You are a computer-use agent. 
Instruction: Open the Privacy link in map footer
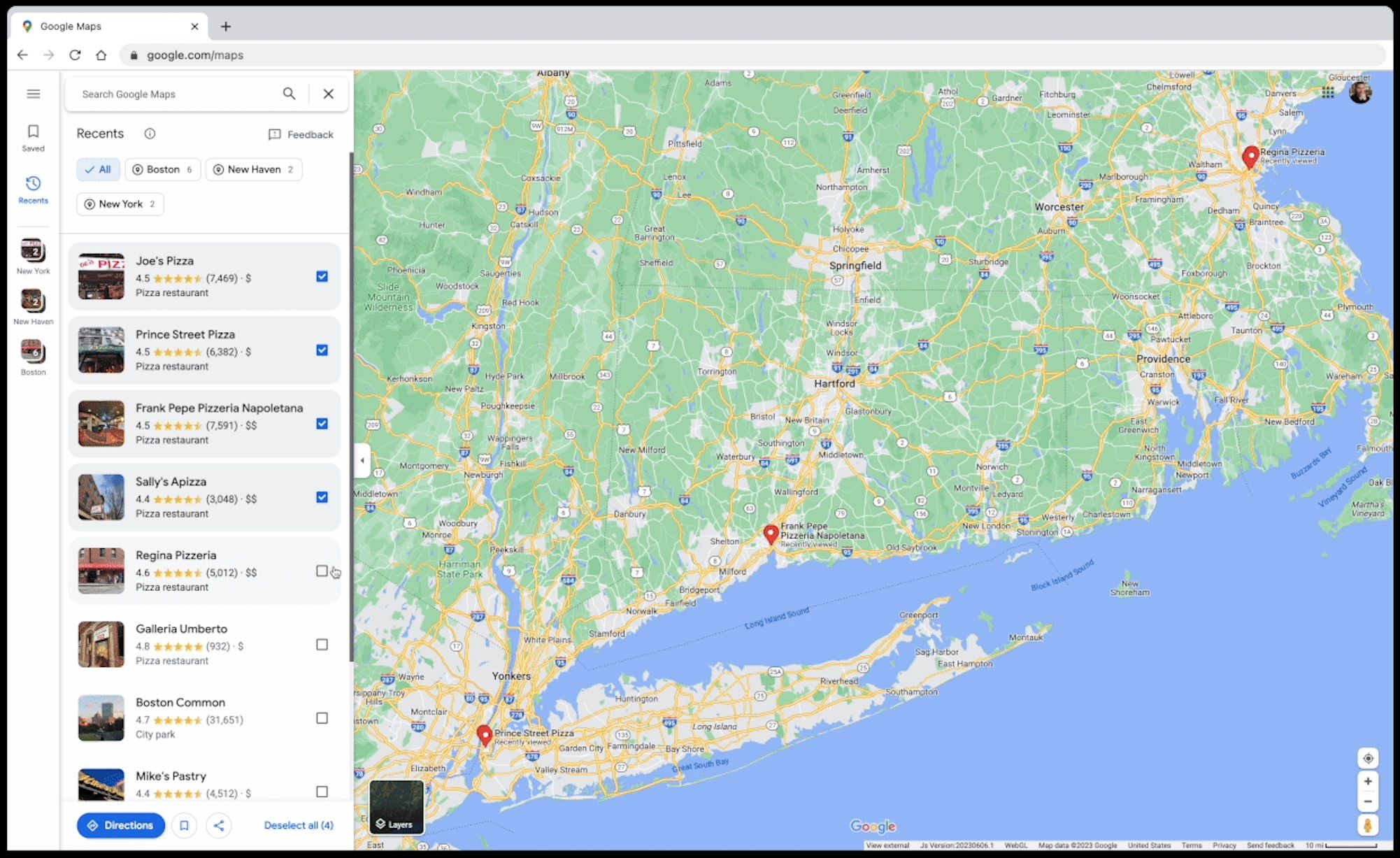(1224, 845)
